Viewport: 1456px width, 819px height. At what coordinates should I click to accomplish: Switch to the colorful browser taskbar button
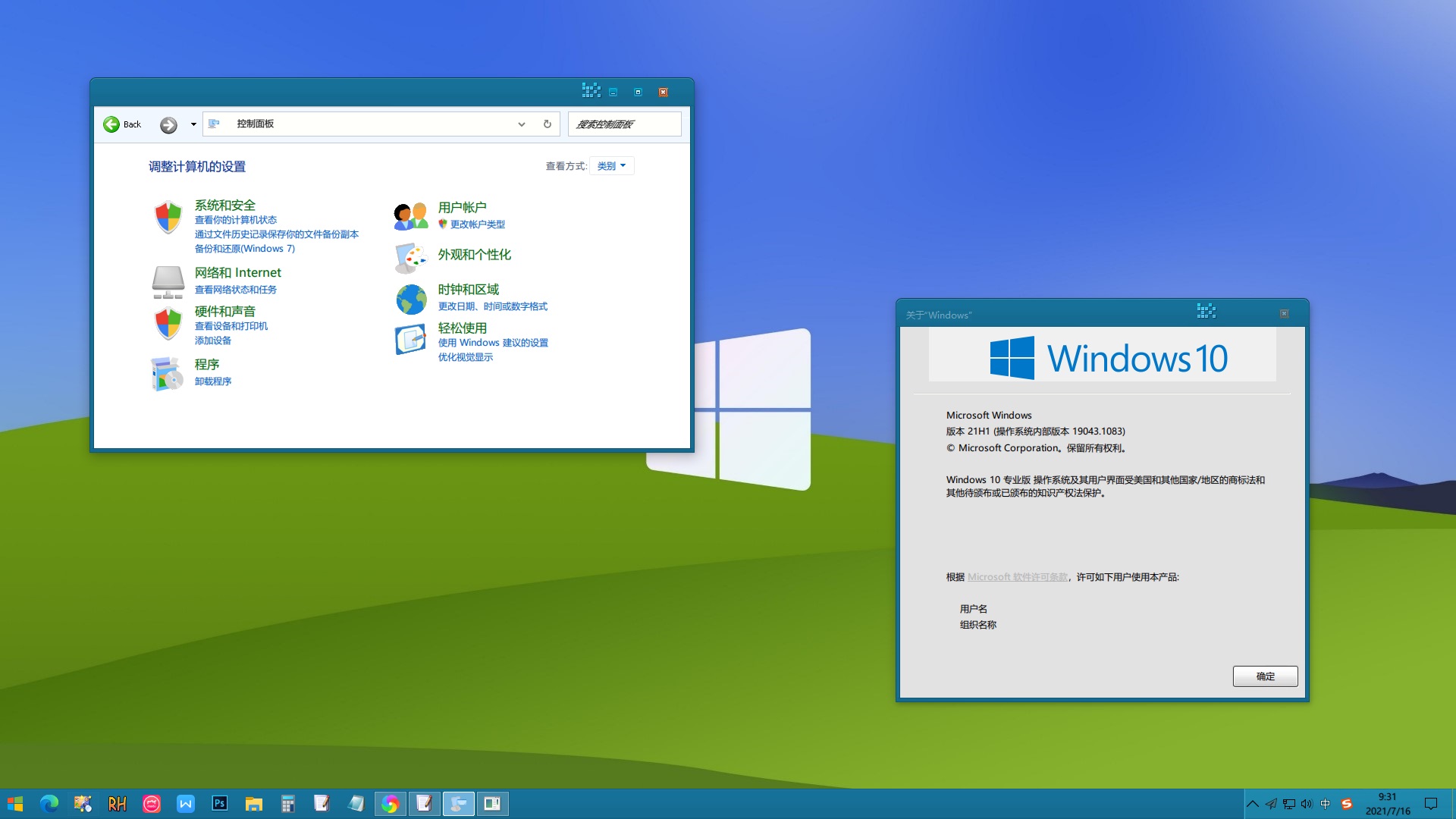click(x=391, y=804)
